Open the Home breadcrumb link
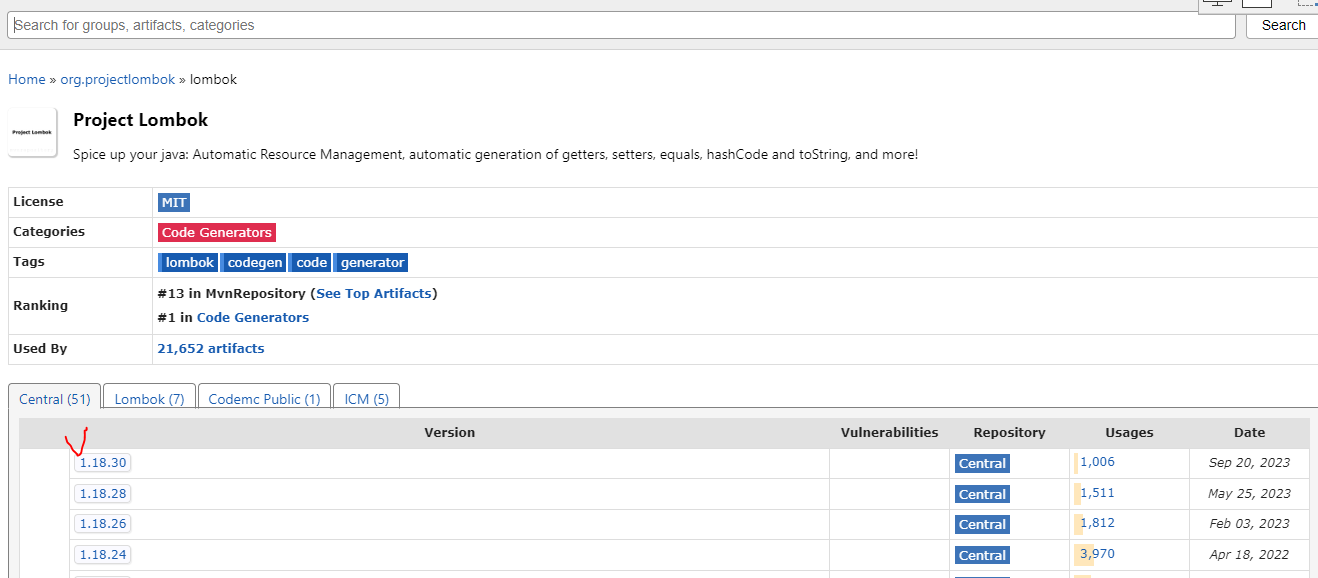 [x=27, y=79]
